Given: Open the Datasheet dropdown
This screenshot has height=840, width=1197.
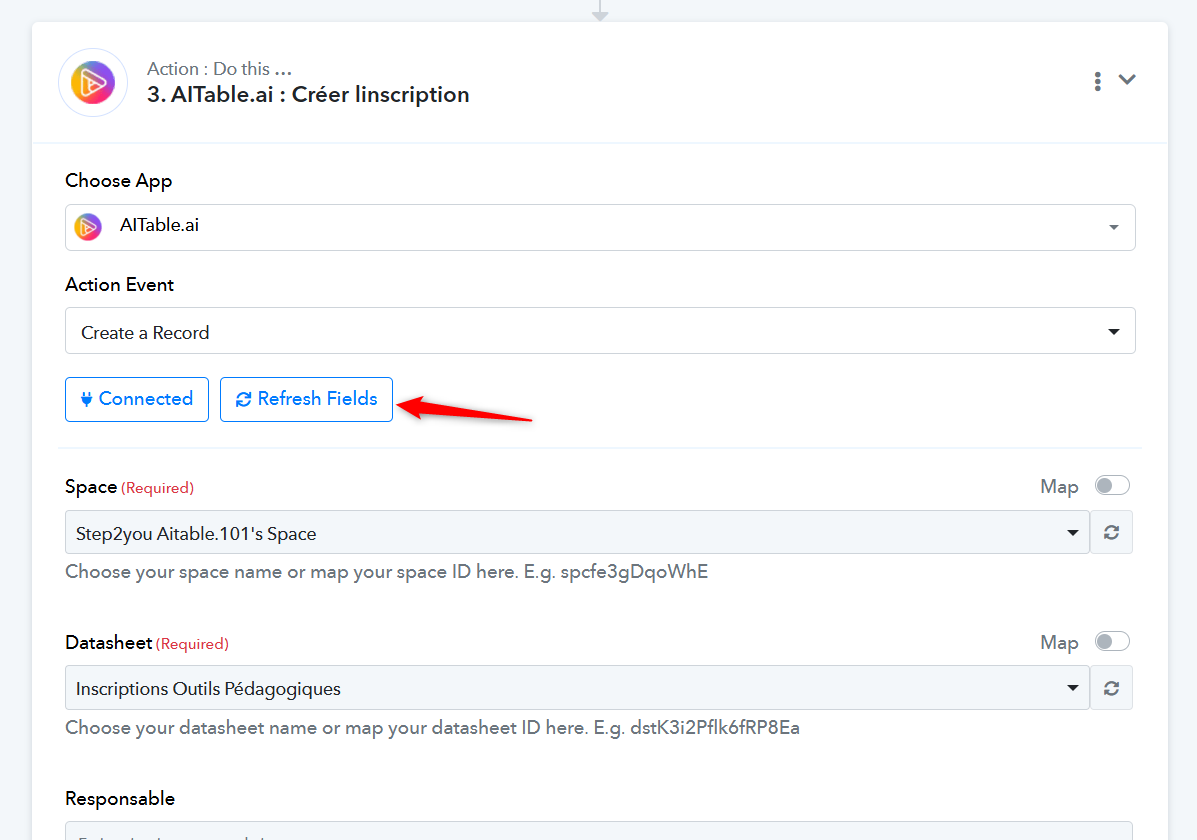Looking at the screenshot, I should pyautogui.click(x=577, y=688).
